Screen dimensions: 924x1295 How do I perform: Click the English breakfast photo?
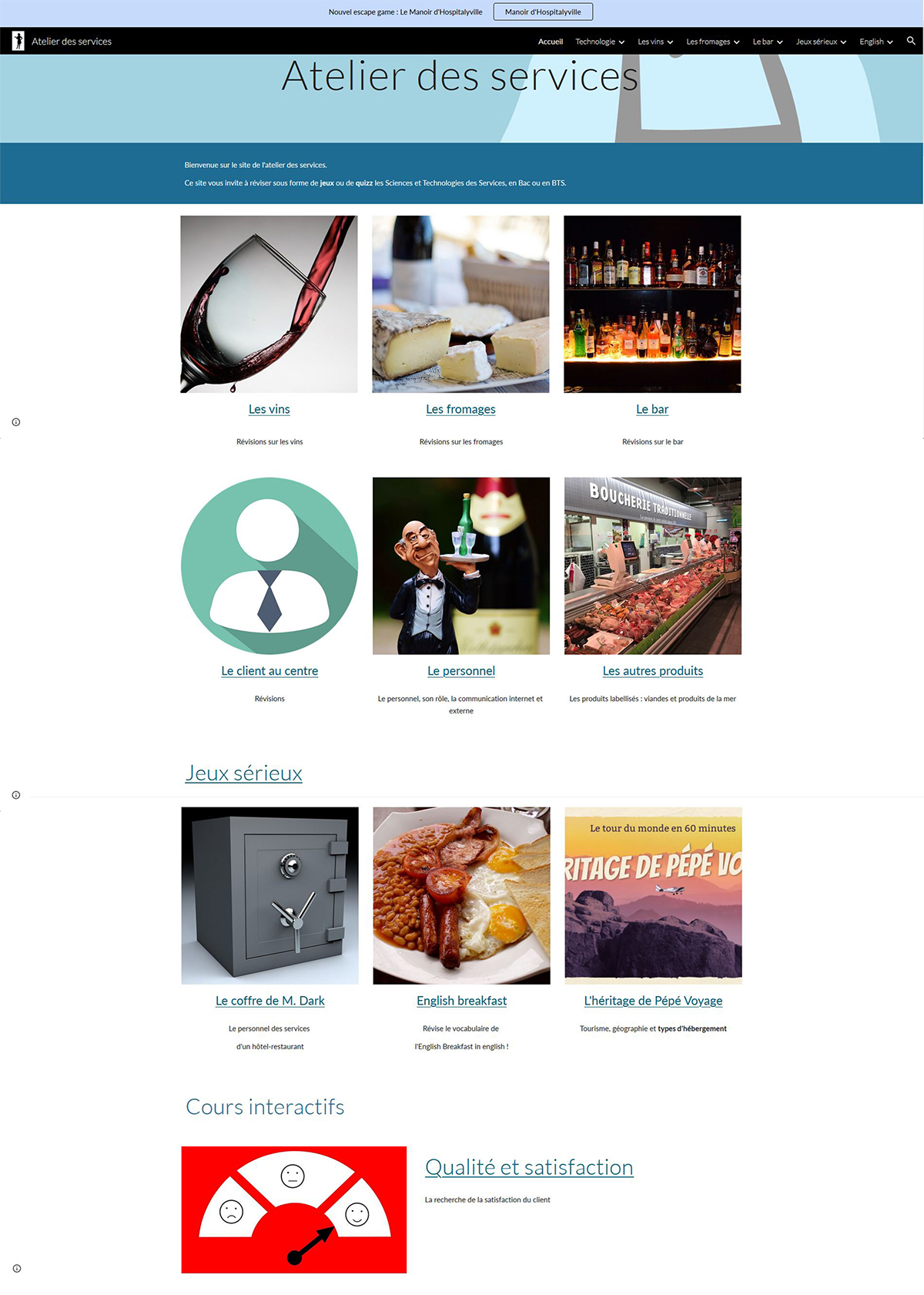(461, 896)
